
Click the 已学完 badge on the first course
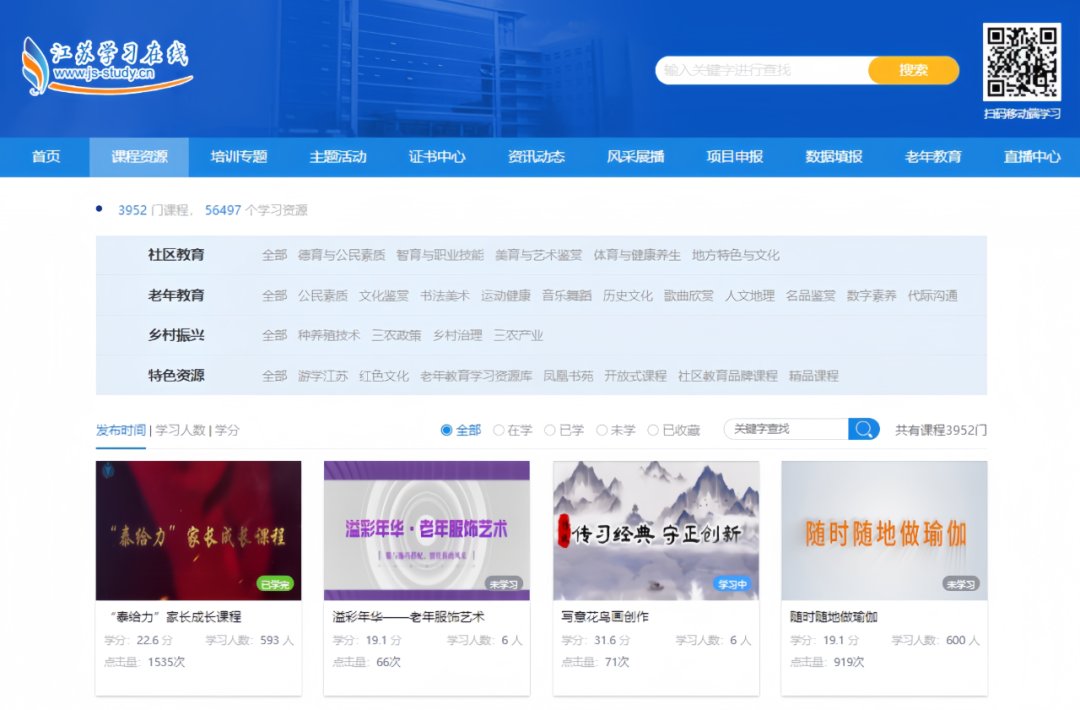(x=275, y=584)
